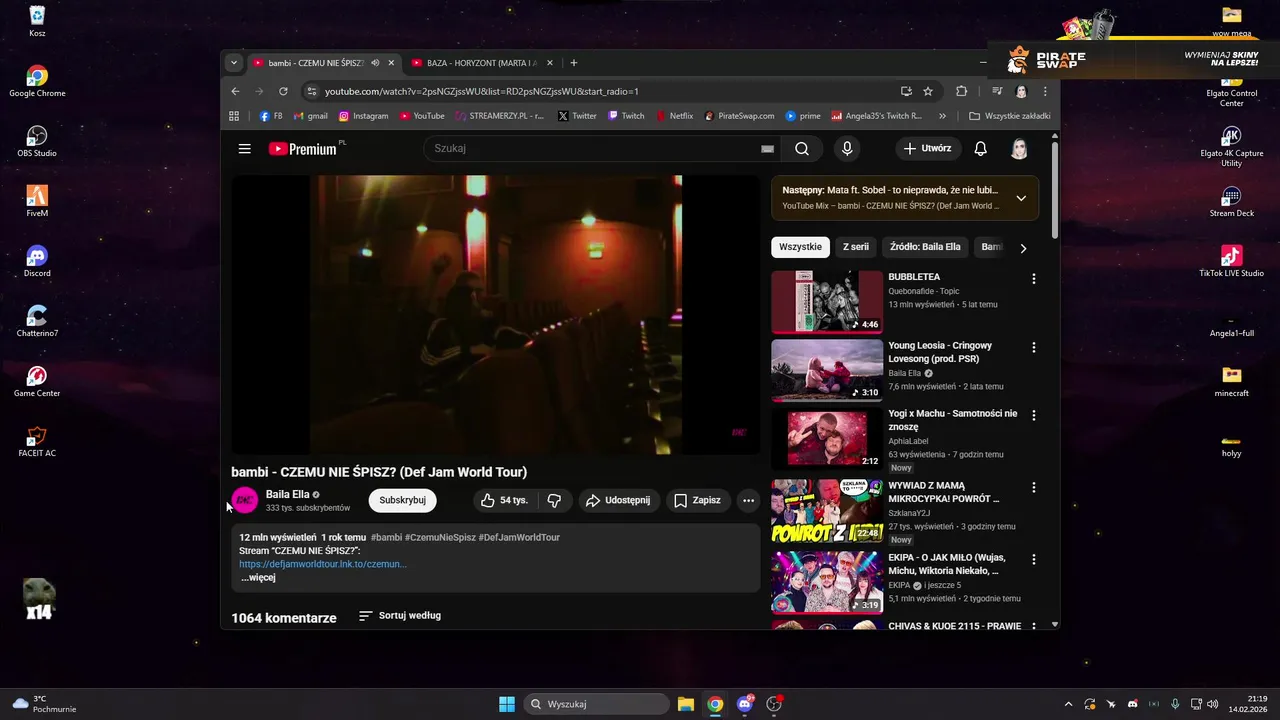Select the Źródło: Baila Ella filter chip

[925, 247]
